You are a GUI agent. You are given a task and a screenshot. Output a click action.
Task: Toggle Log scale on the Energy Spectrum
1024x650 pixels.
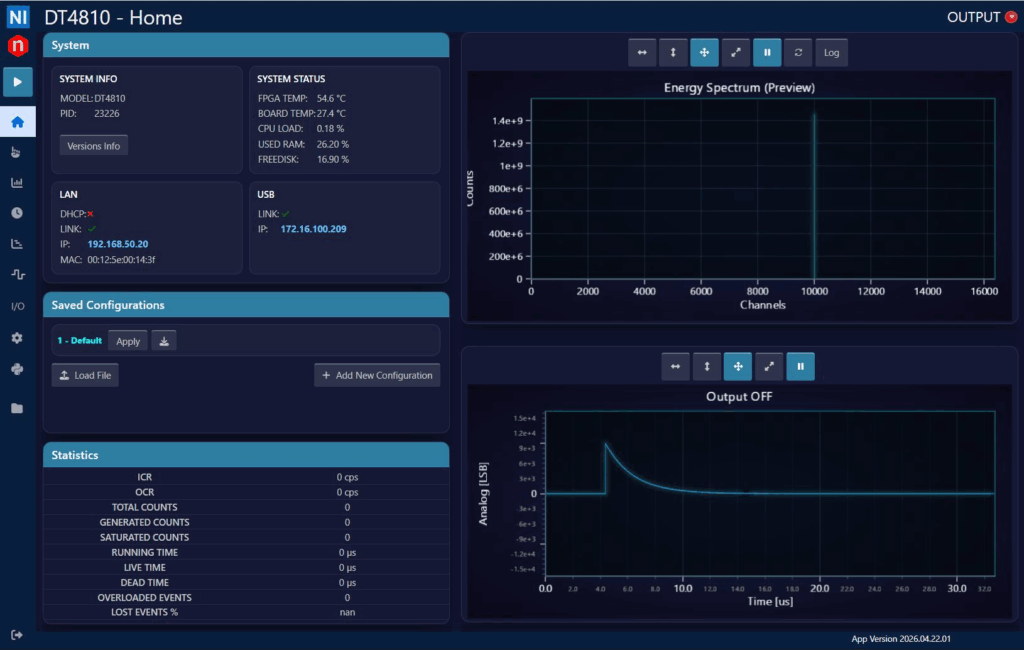(831, 53)
